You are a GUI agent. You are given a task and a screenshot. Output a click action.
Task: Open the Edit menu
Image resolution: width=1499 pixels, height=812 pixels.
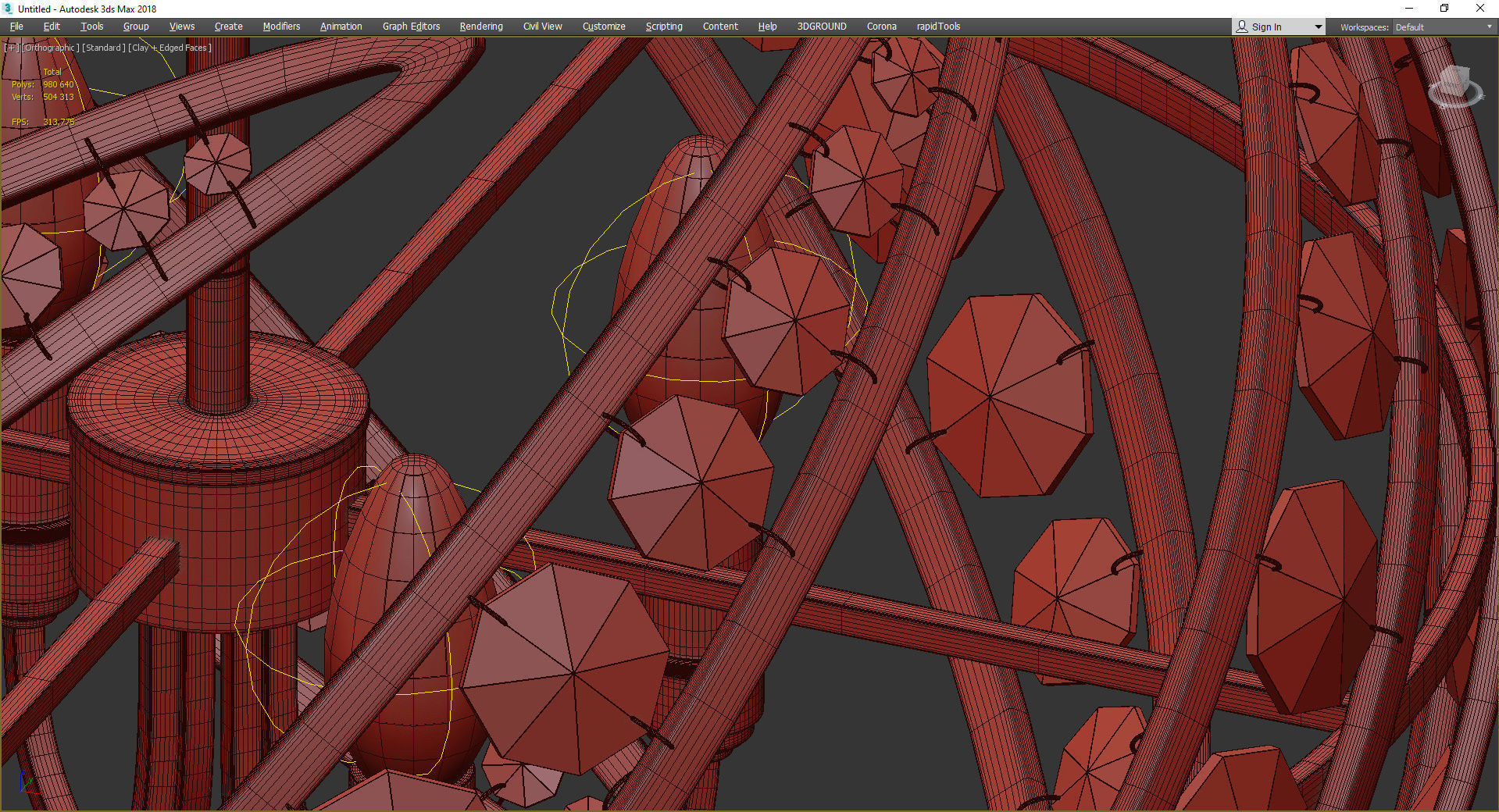(52, 27)
